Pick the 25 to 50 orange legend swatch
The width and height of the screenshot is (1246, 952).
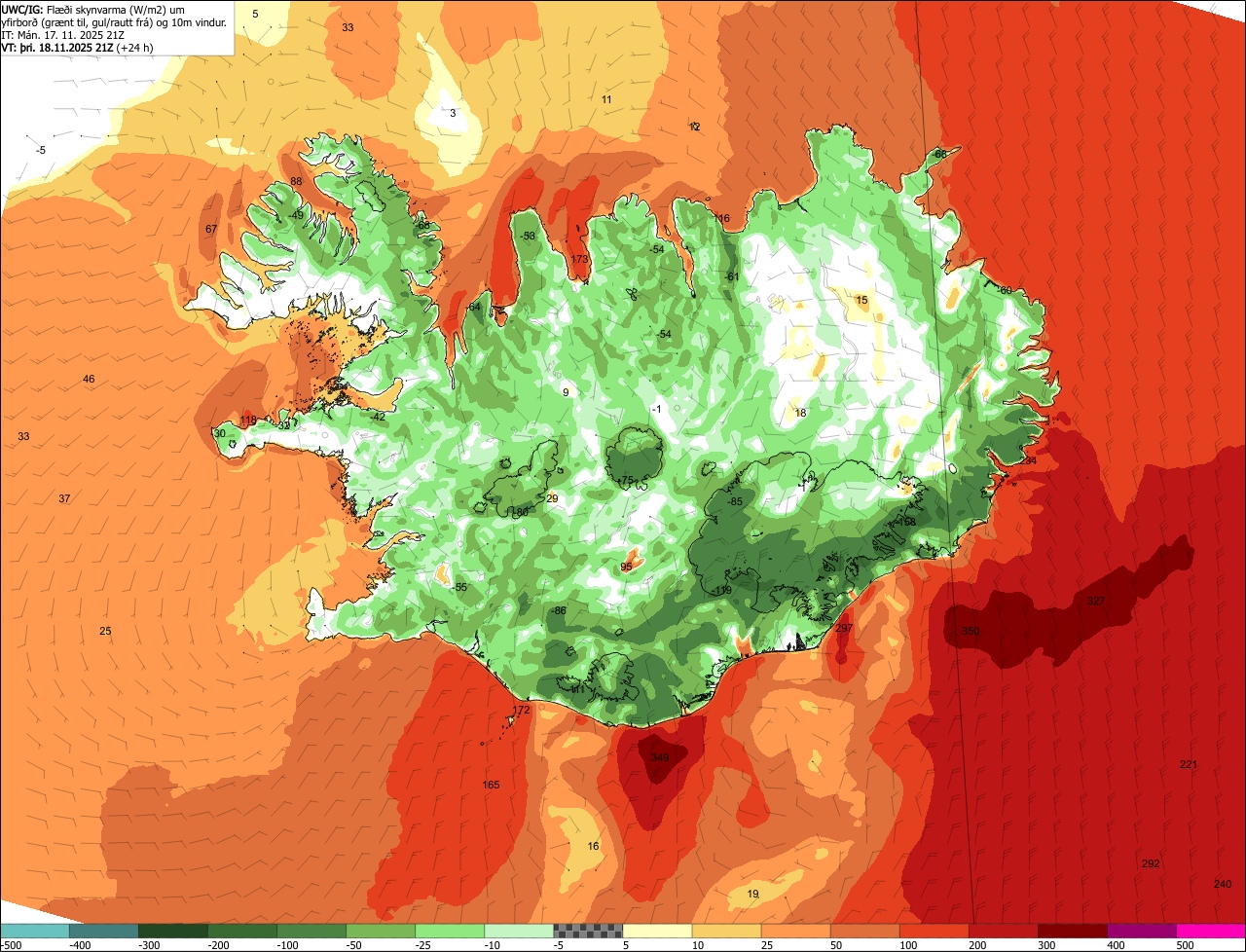point(795,931)
